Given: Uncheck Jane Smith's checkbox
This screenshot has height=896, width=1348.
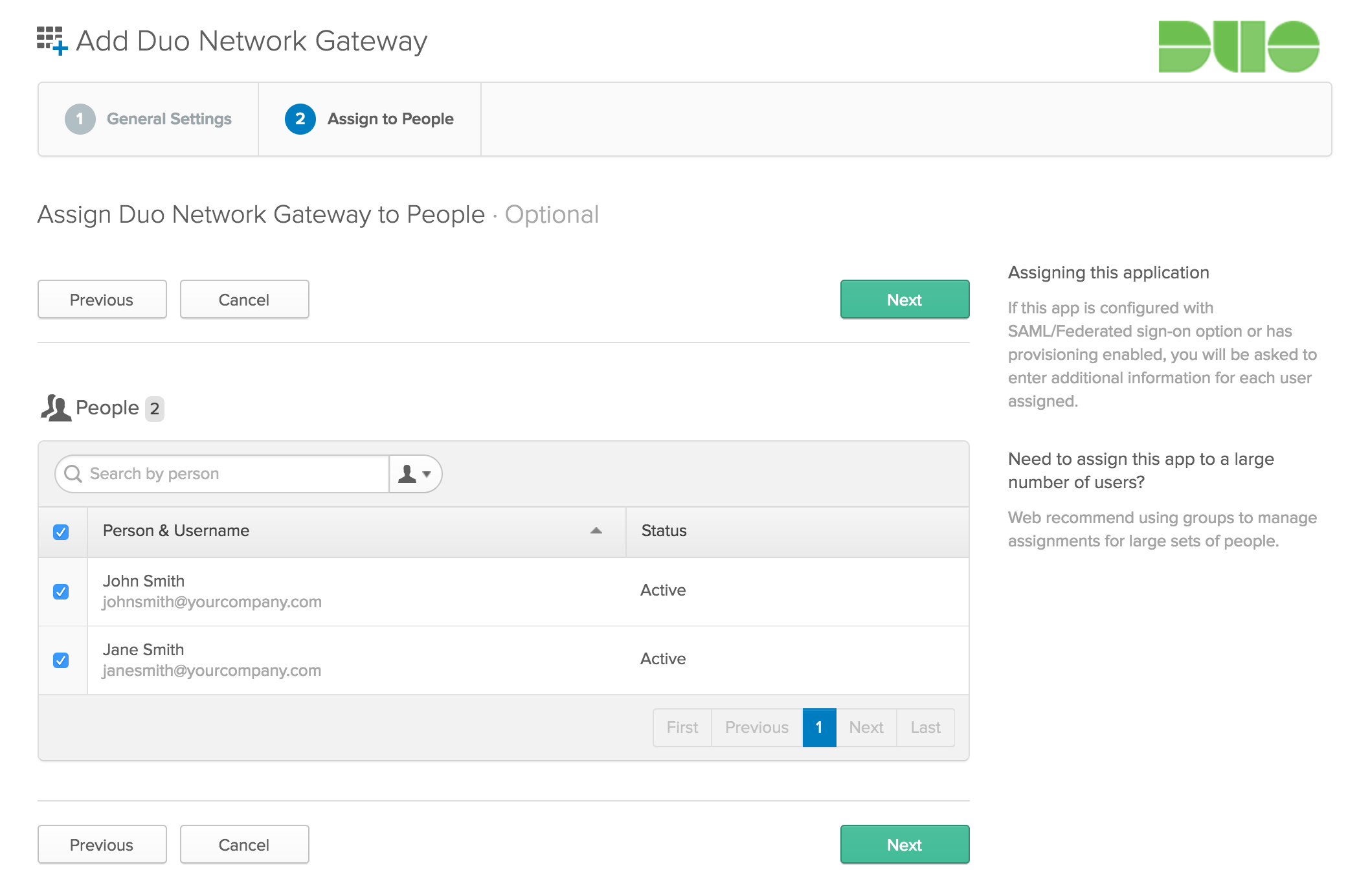Looking at the screenshot, I should (61, 660).
